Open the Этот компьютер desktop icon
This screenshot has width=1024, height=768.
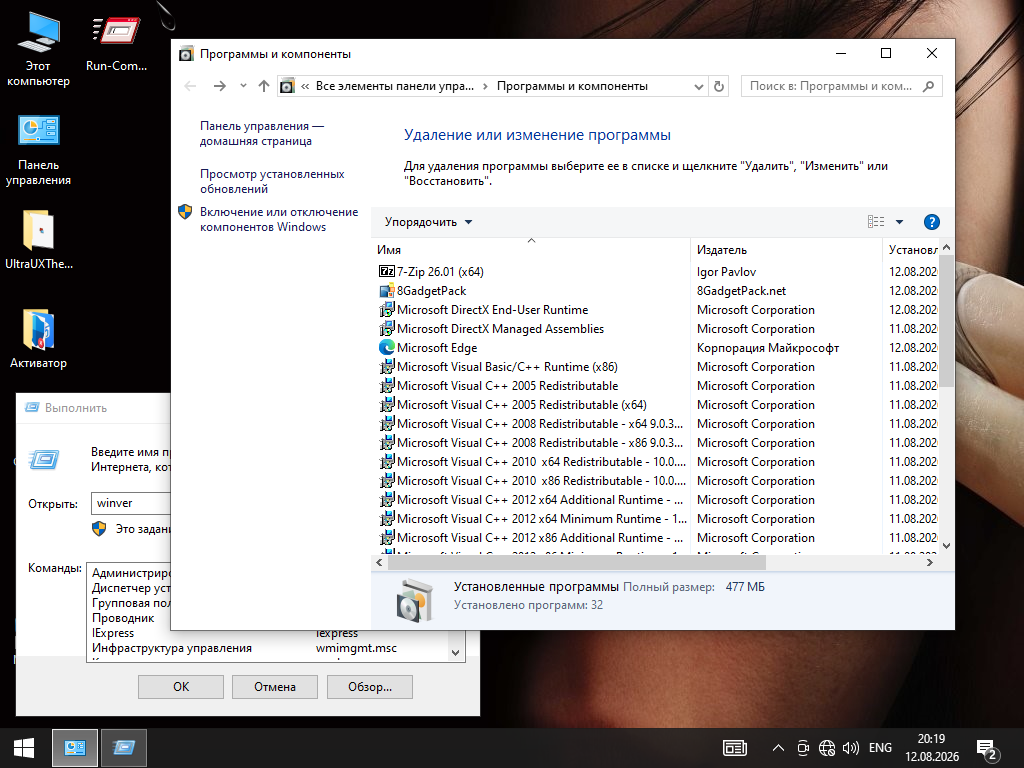click(38, 49)
